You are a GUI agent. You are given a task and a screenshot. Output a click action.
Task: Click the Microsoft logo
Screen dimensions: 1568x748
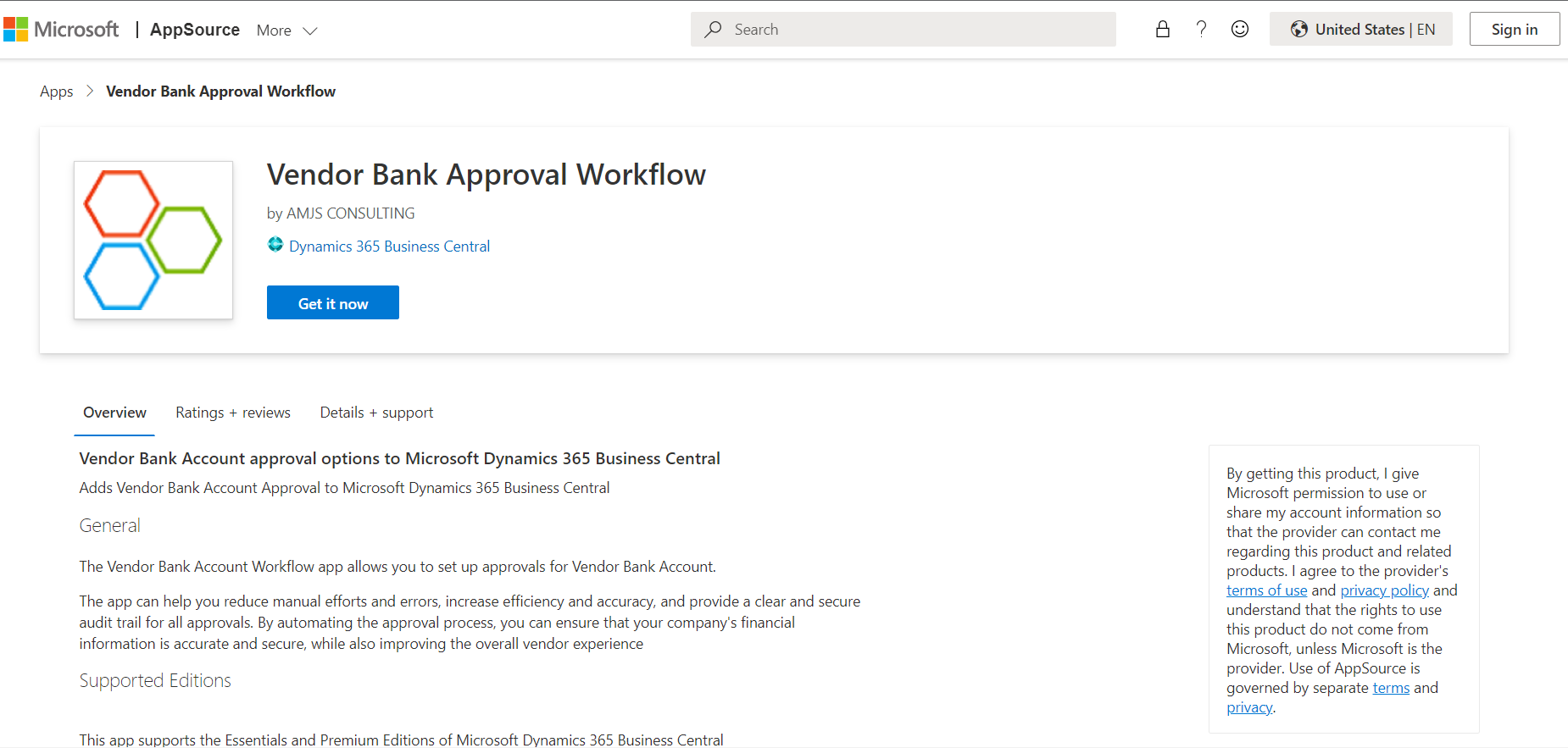tap(61, 30)
